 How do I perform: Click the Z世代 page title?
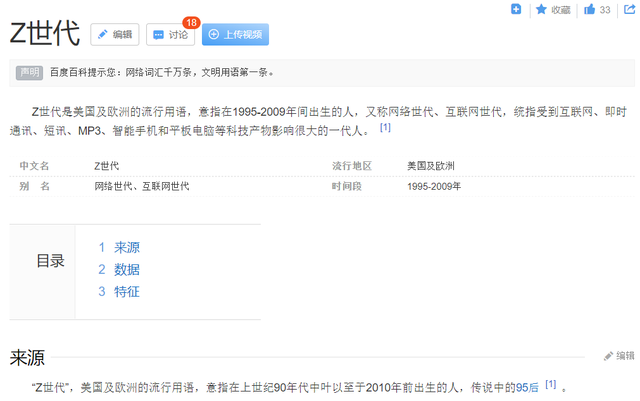pos(44,33)
